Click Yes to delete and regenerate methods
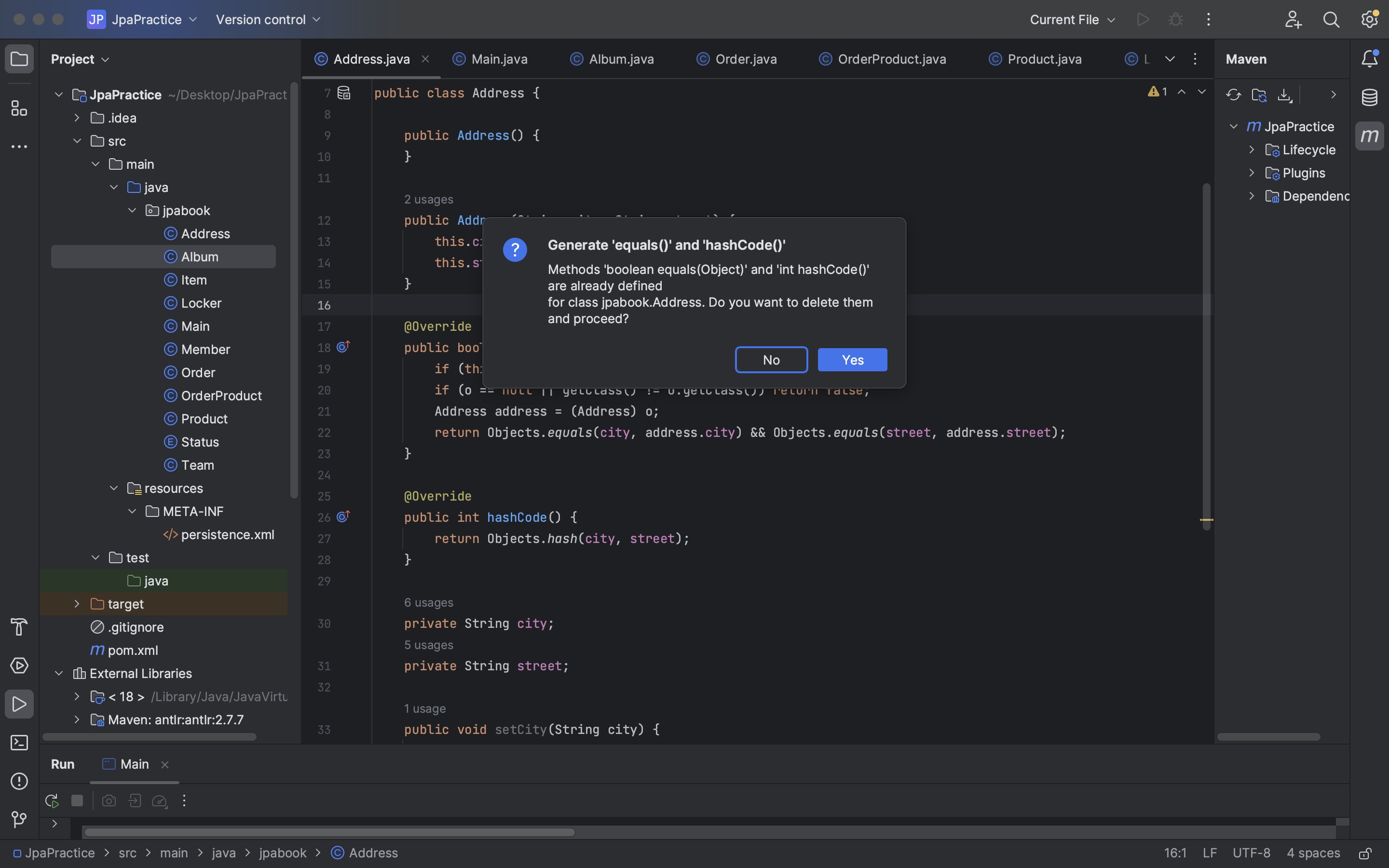Image resolution: width=1389 pixels, height=868 pixels. 852,360
